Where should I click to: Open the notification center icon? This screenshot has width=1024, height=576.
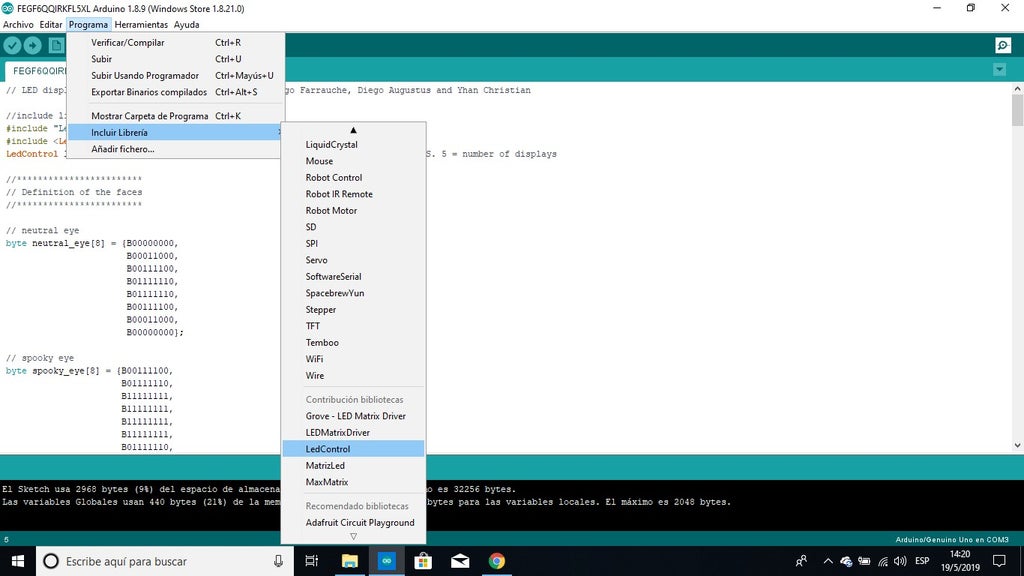[999, 561]
